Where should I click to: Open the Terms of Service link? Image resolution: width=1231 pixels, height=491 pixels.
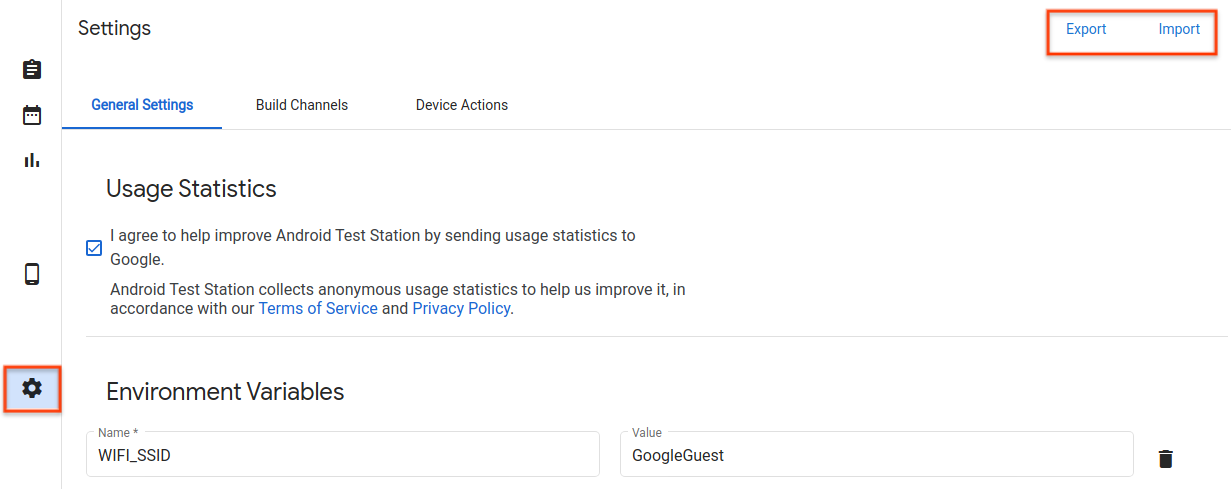click(318, 308)
